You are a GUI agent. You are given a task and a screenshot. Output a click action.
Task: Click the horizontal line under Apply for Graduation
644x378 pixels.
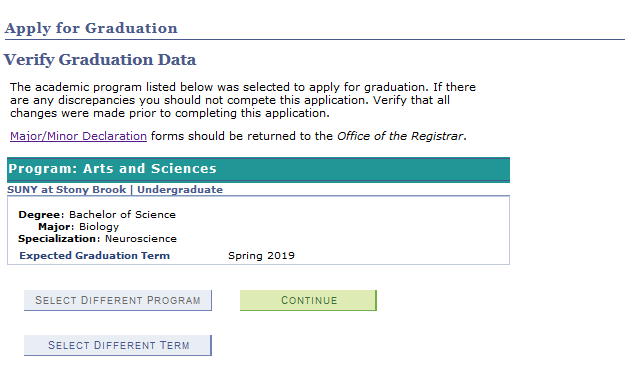click(315, 40)
